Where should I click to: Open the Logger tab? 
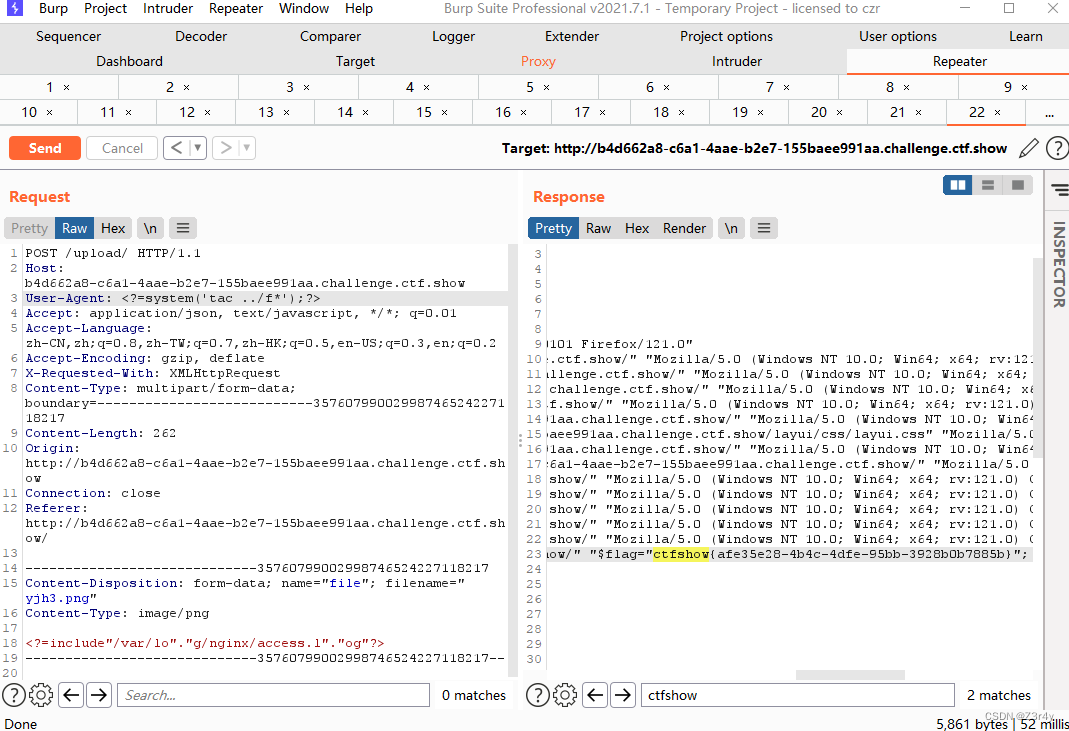pos(453,36)
